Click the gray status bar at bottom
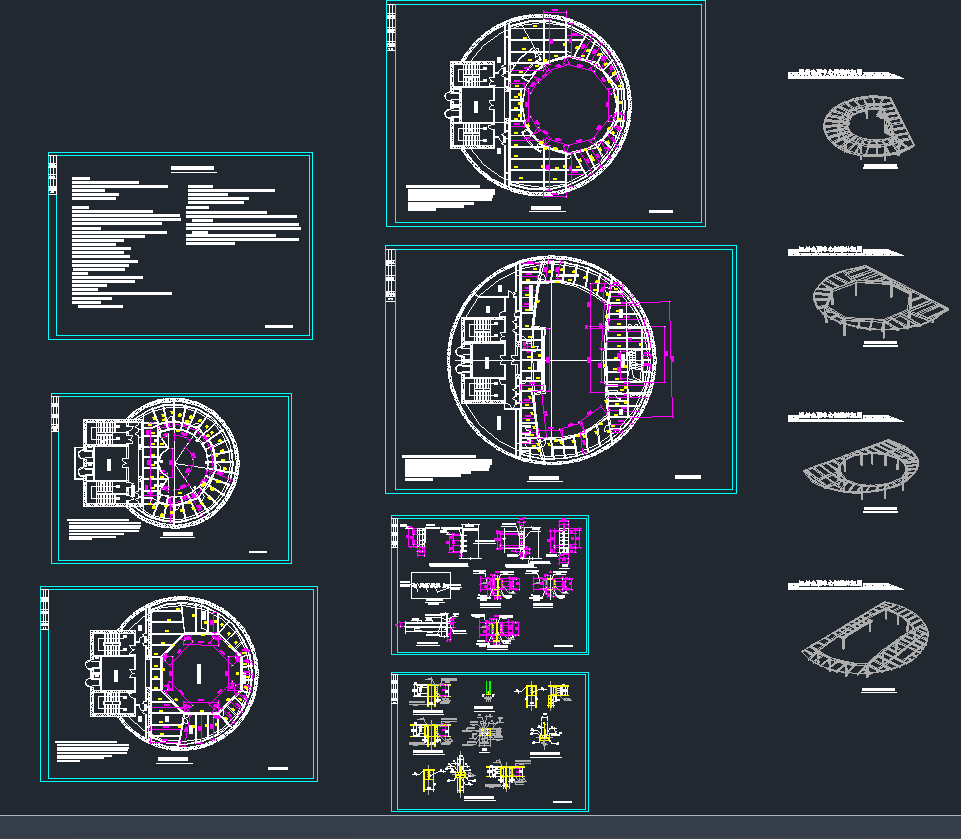Viewport: 961px width, 839px height. (480, 827)
